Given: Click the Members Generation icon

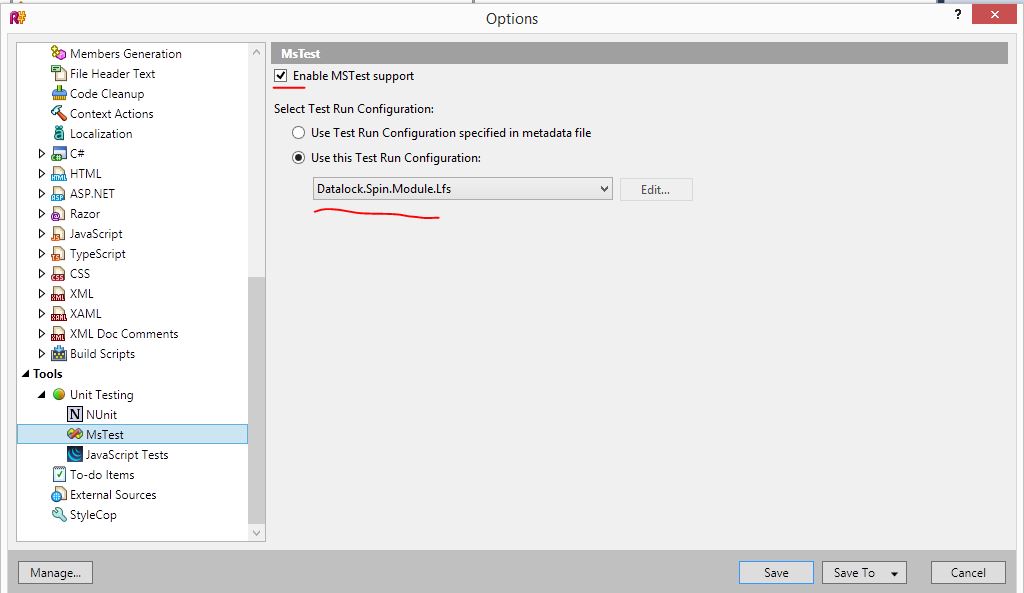Looking at the screenshot, I should click(59, 53).
